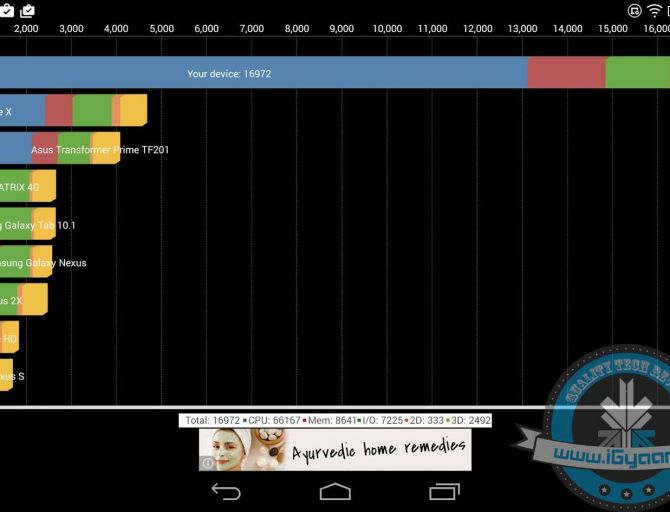The width and height of the screenshot is (670, 512).
Task: Tap the first Play Store notification icon
Action: (6, 10)
